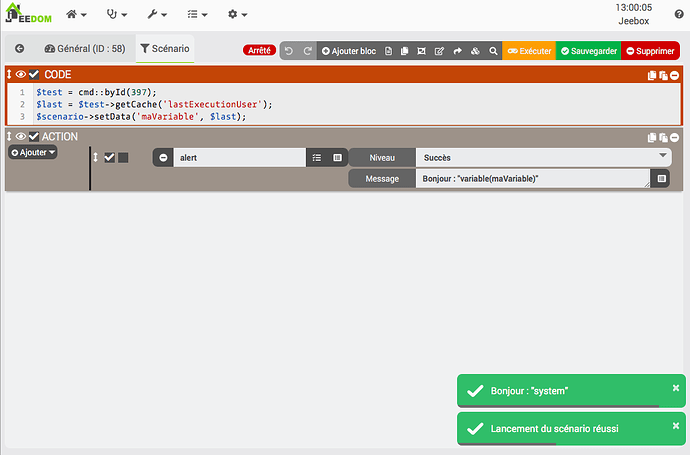Export the scenario with share arrow

[458, 51]
